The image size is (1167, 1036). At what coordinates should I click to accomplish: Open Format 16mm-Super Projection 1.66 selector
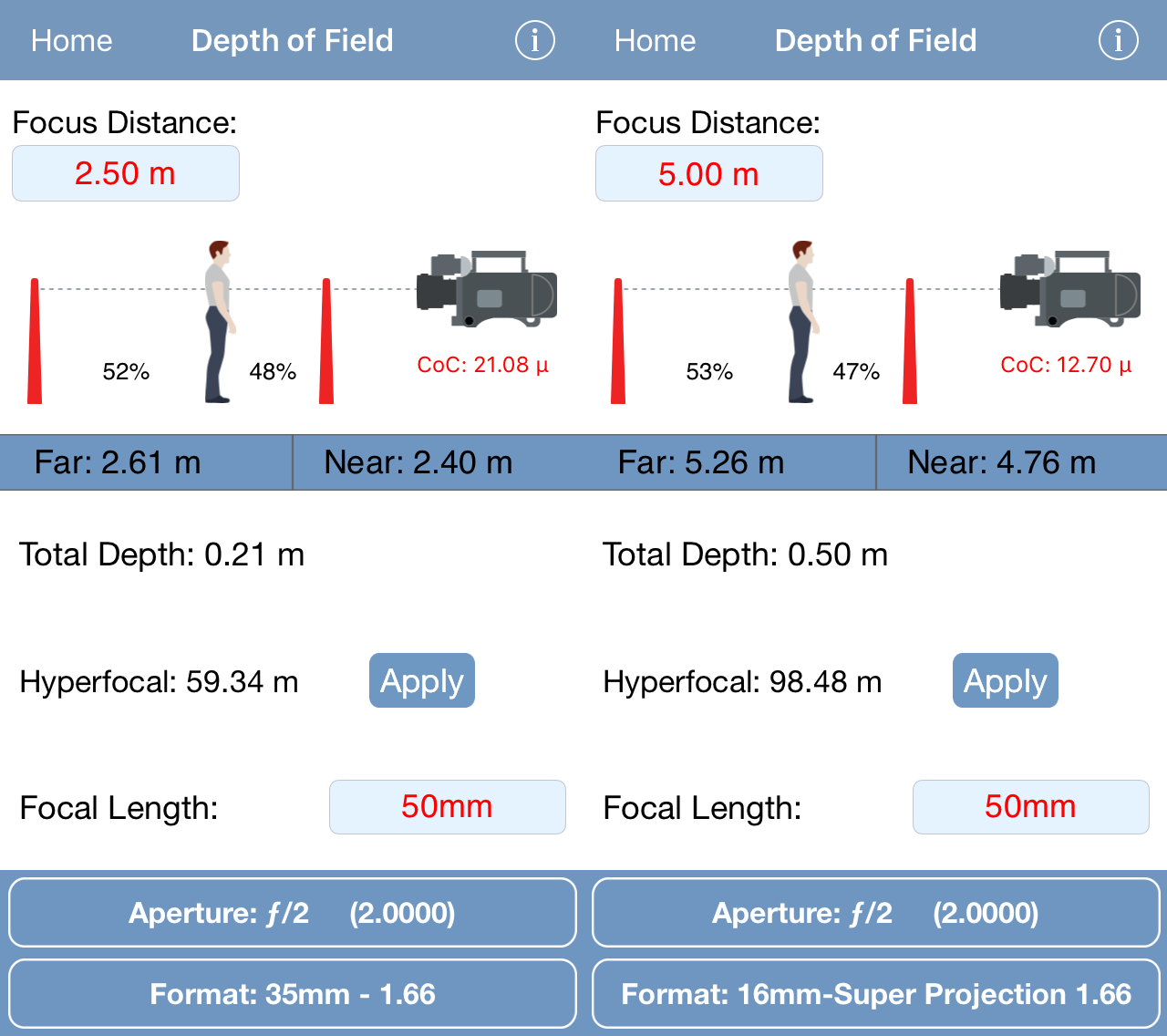coord(876,993)
